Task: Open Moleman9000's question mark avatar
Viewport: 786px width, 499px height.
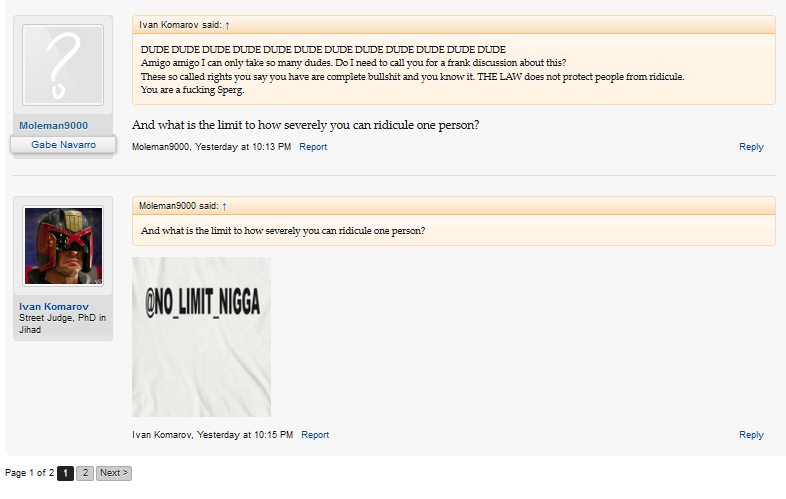Action: tap(63, 65)
